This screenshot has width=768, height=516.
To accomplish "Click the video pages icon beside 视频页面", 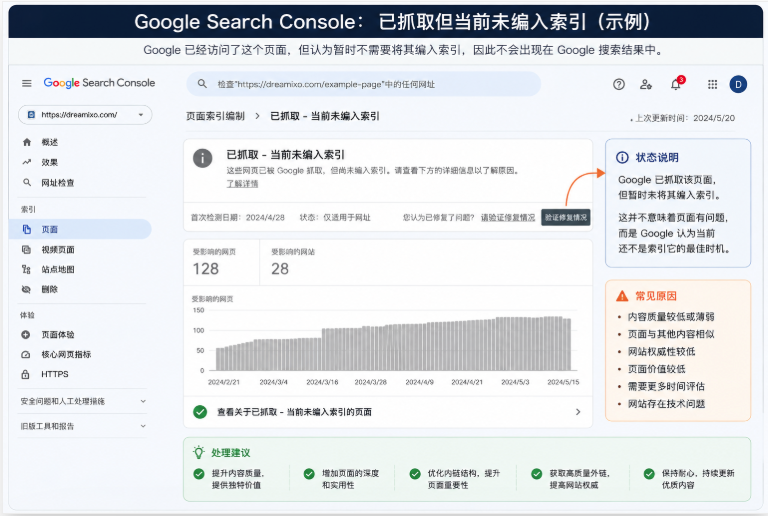I will click(x=26, y=250).
